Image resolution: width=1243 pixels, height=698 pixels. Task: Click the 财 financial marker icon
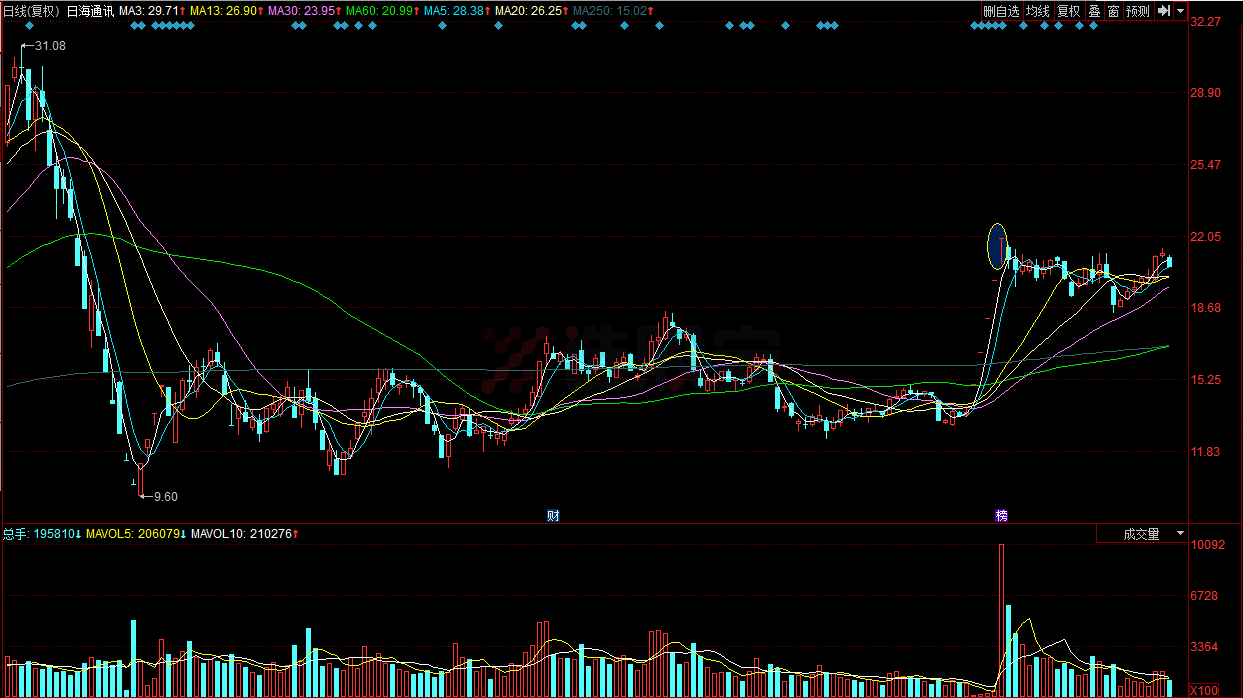[x=552, y=516]
